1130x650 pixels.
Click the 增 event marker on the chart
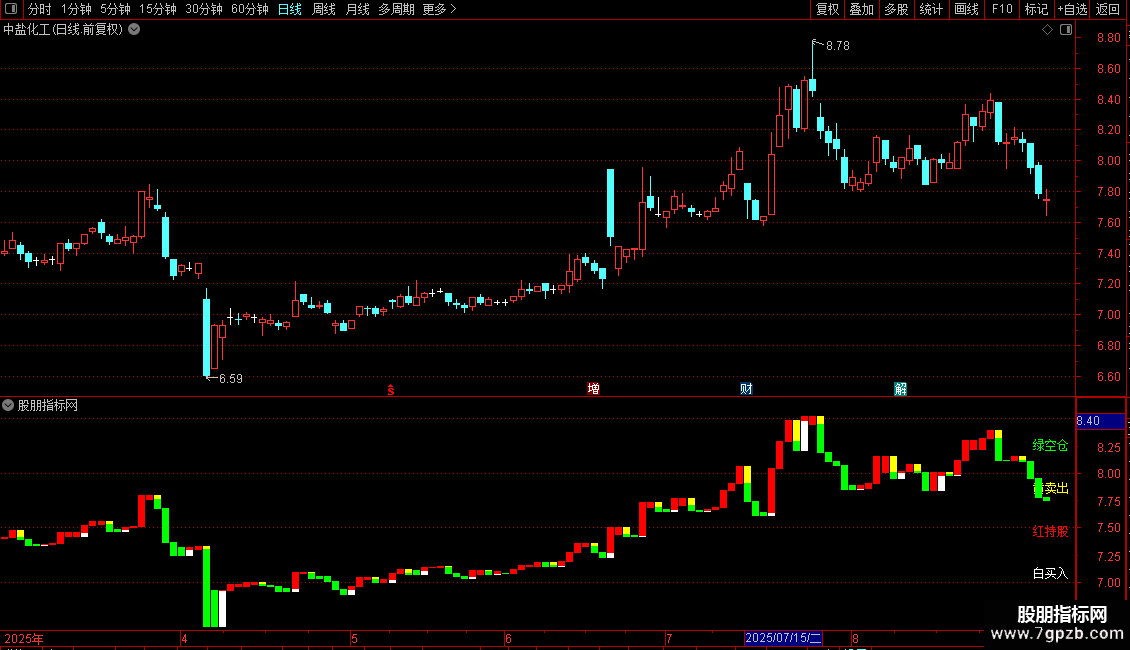(593, 389)
